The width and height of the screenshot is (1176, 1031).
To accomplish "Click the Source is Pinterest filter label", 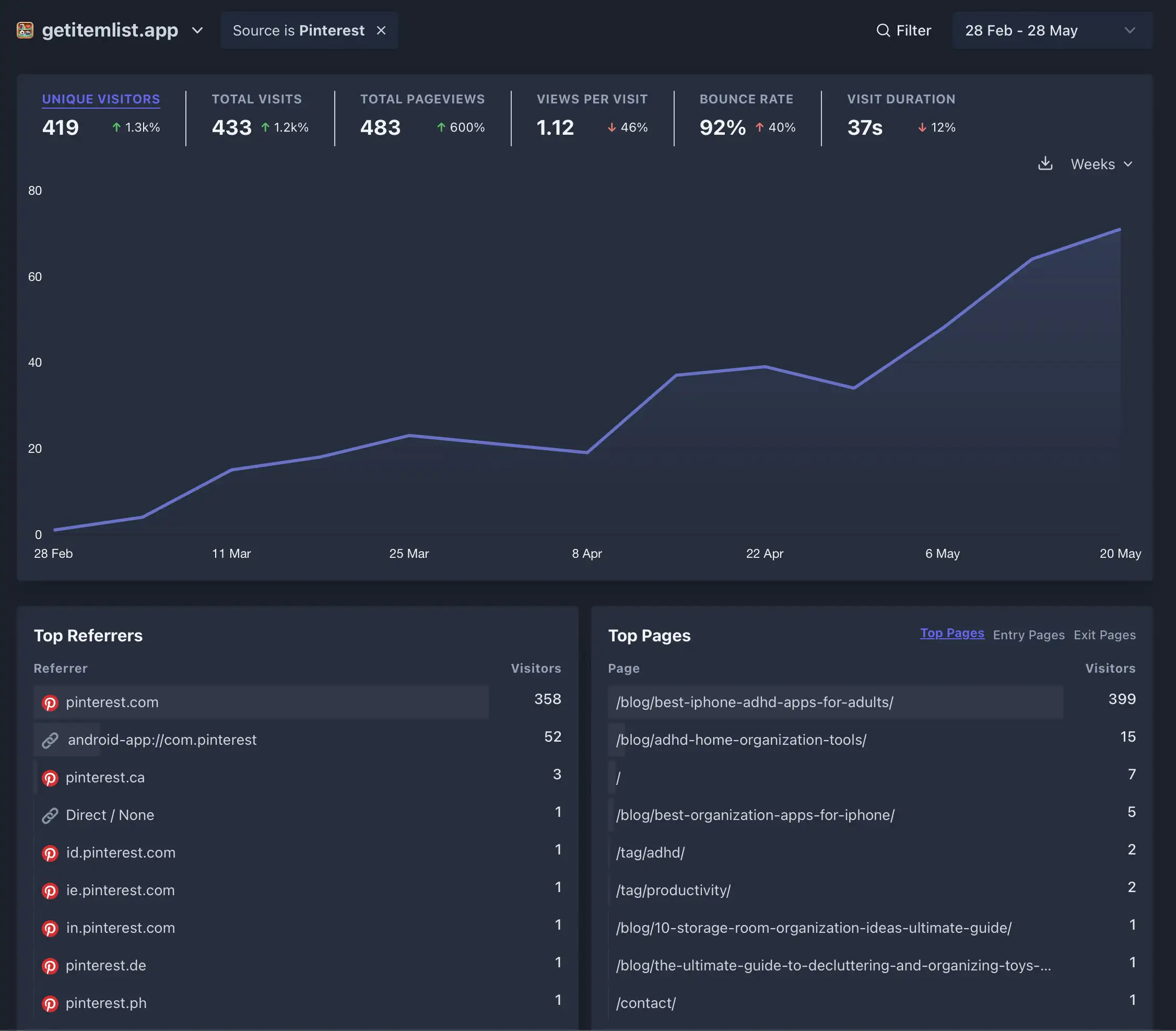I will pos(298,30).
